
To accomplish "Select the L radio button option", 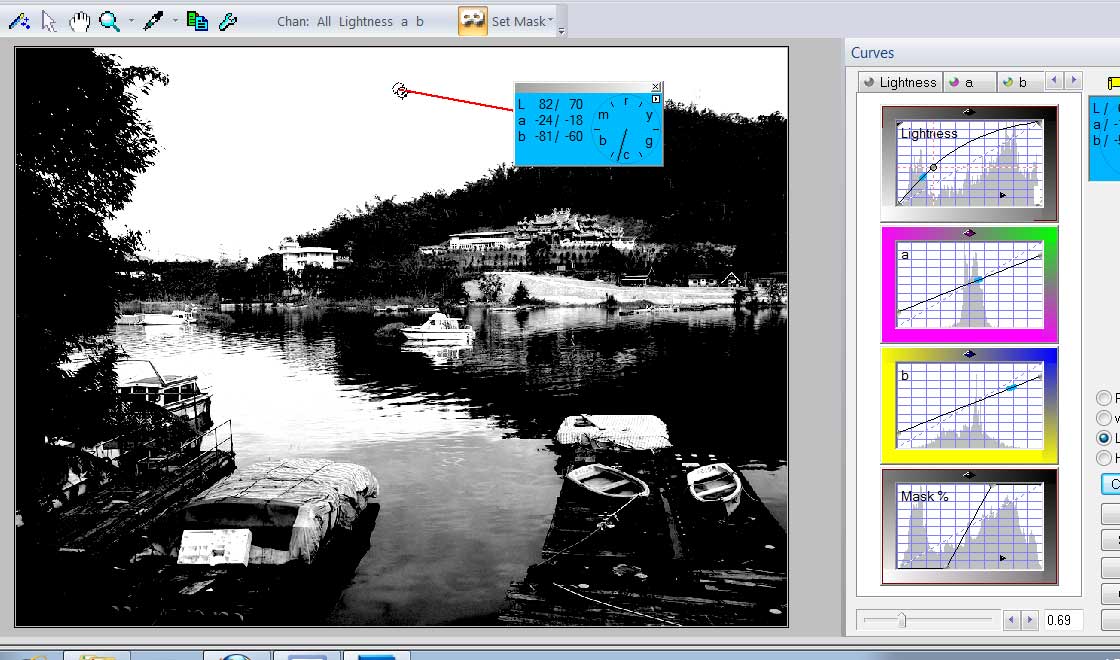I will coord(1105,438).
